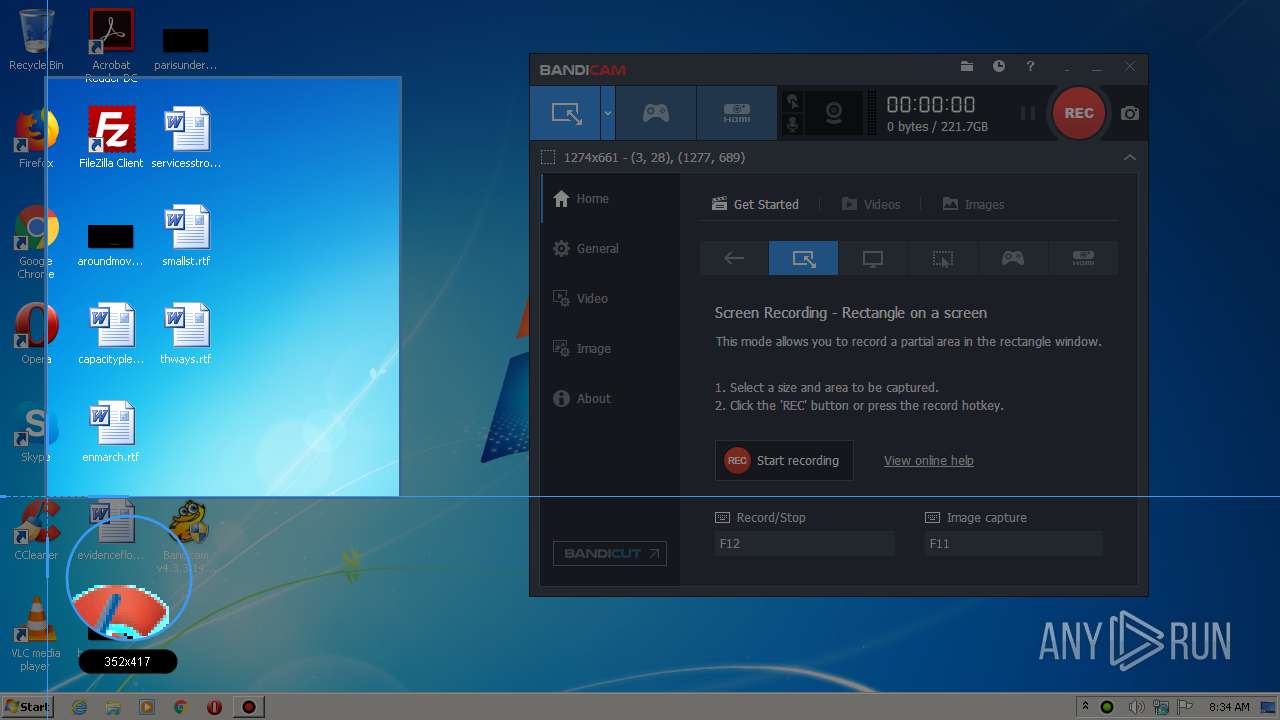Collapse the capture area info bar
The width and height of the screenshot is (1280, 720).
(1130, 157)
